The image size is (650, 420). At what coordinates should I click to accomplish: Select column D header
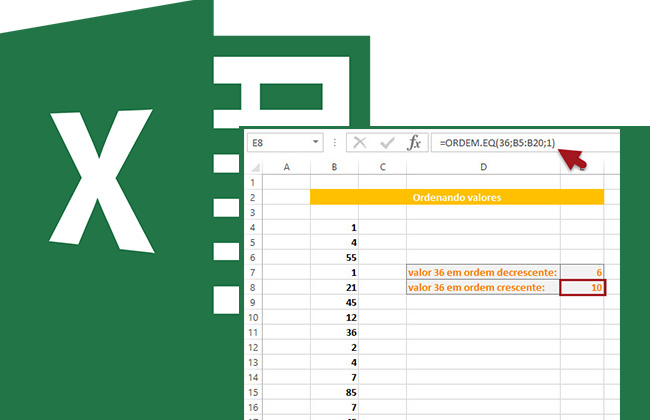(483, 167)
